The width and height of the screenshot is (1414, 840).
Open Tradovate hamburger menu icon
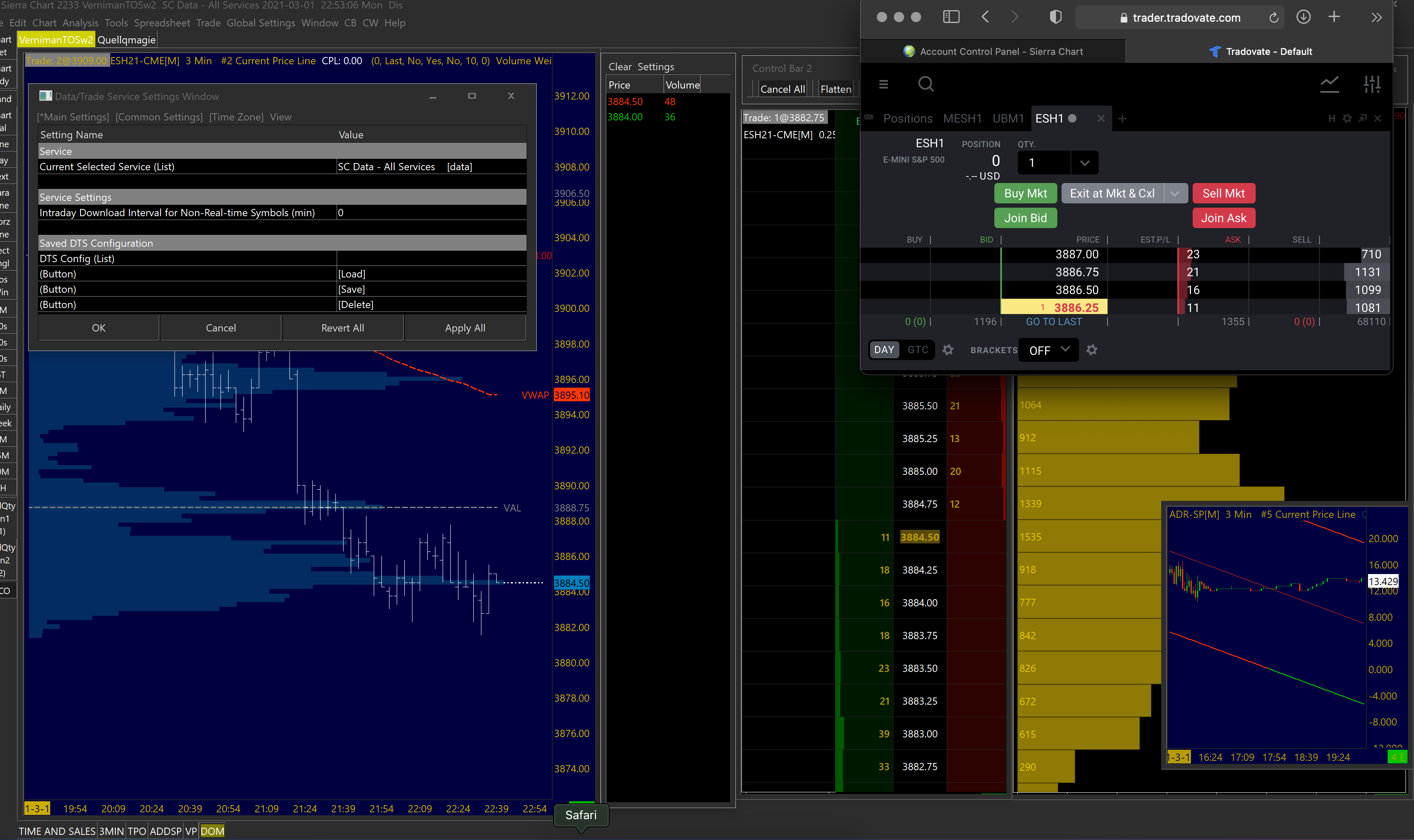click(x=883, y=84)
